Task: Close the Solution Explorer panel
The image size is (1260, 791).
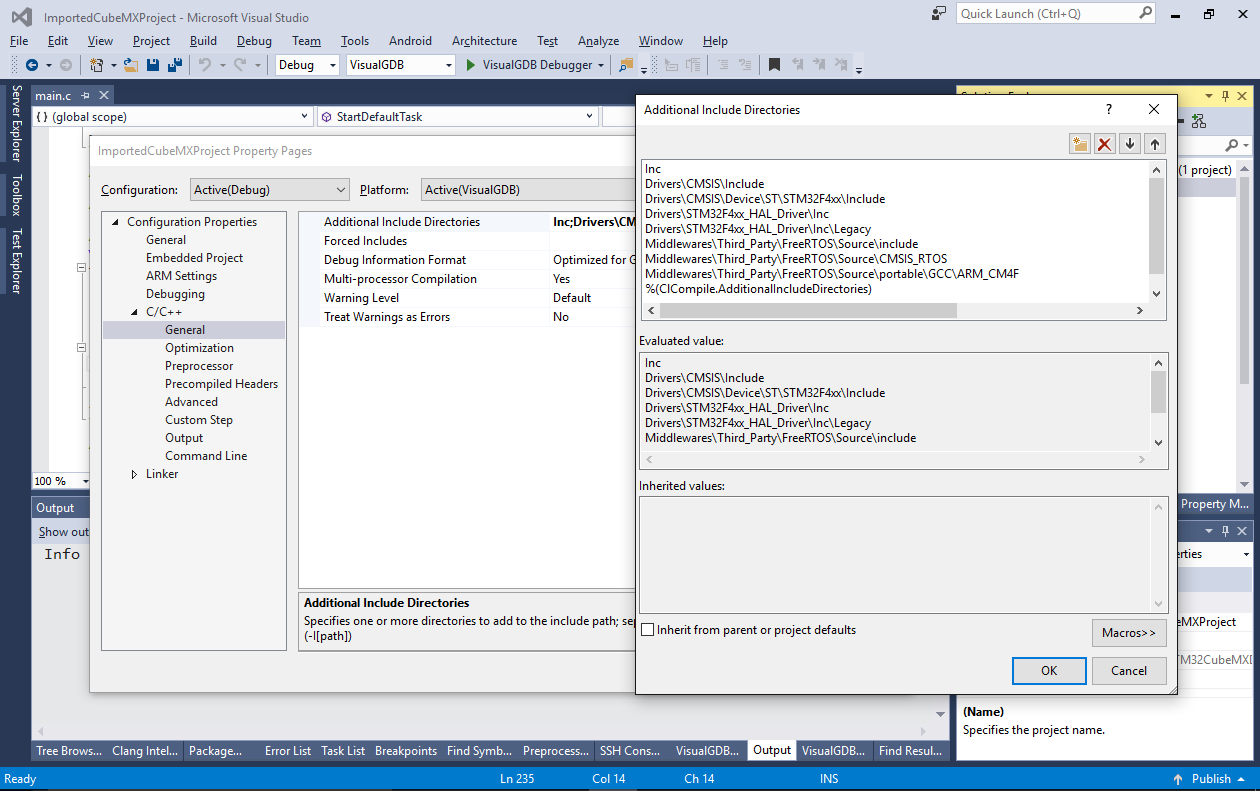Action: pos(1243,96)
